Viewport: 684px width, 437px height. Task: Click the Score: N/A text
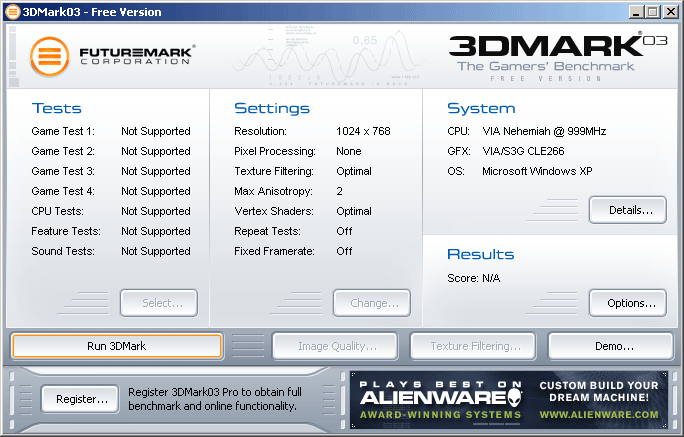[473, 278]
